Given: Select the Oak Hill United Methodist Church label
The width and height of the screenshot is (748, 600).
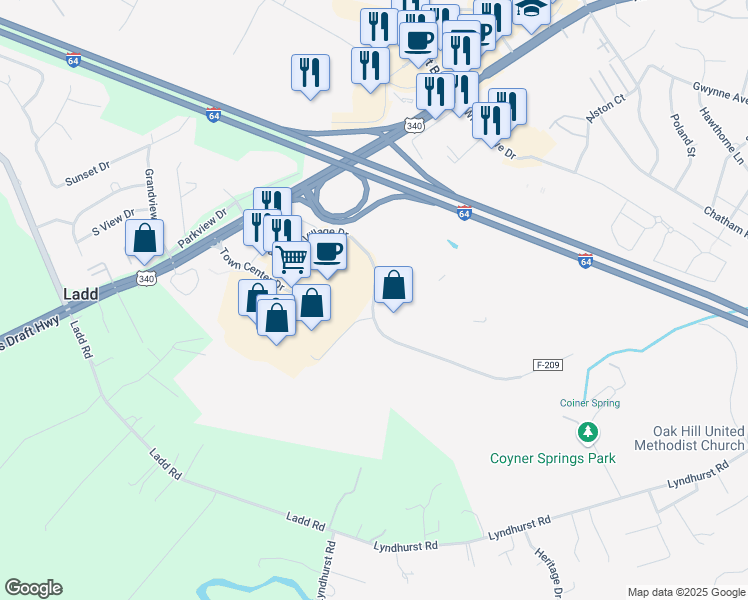Looking at the screenshot, I should [689, 438].
